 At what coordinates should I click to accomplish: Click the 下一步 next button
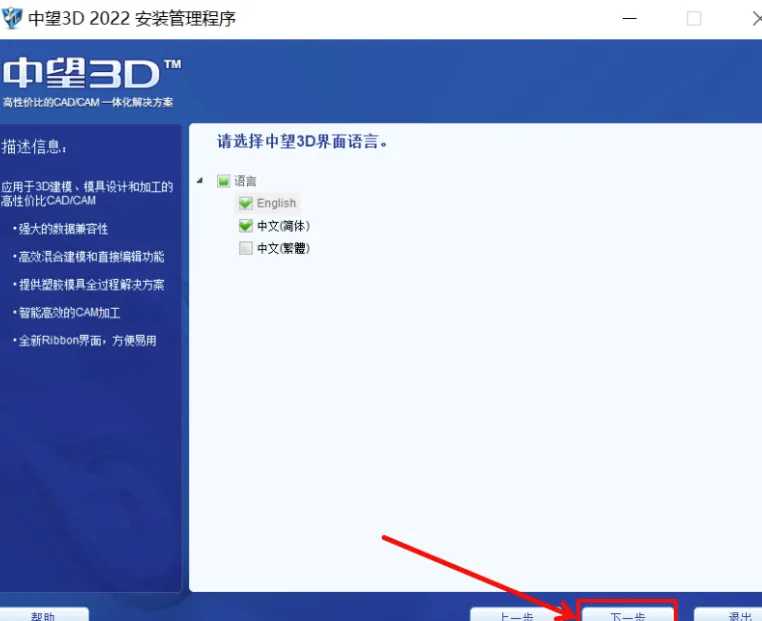pos(627,614)
